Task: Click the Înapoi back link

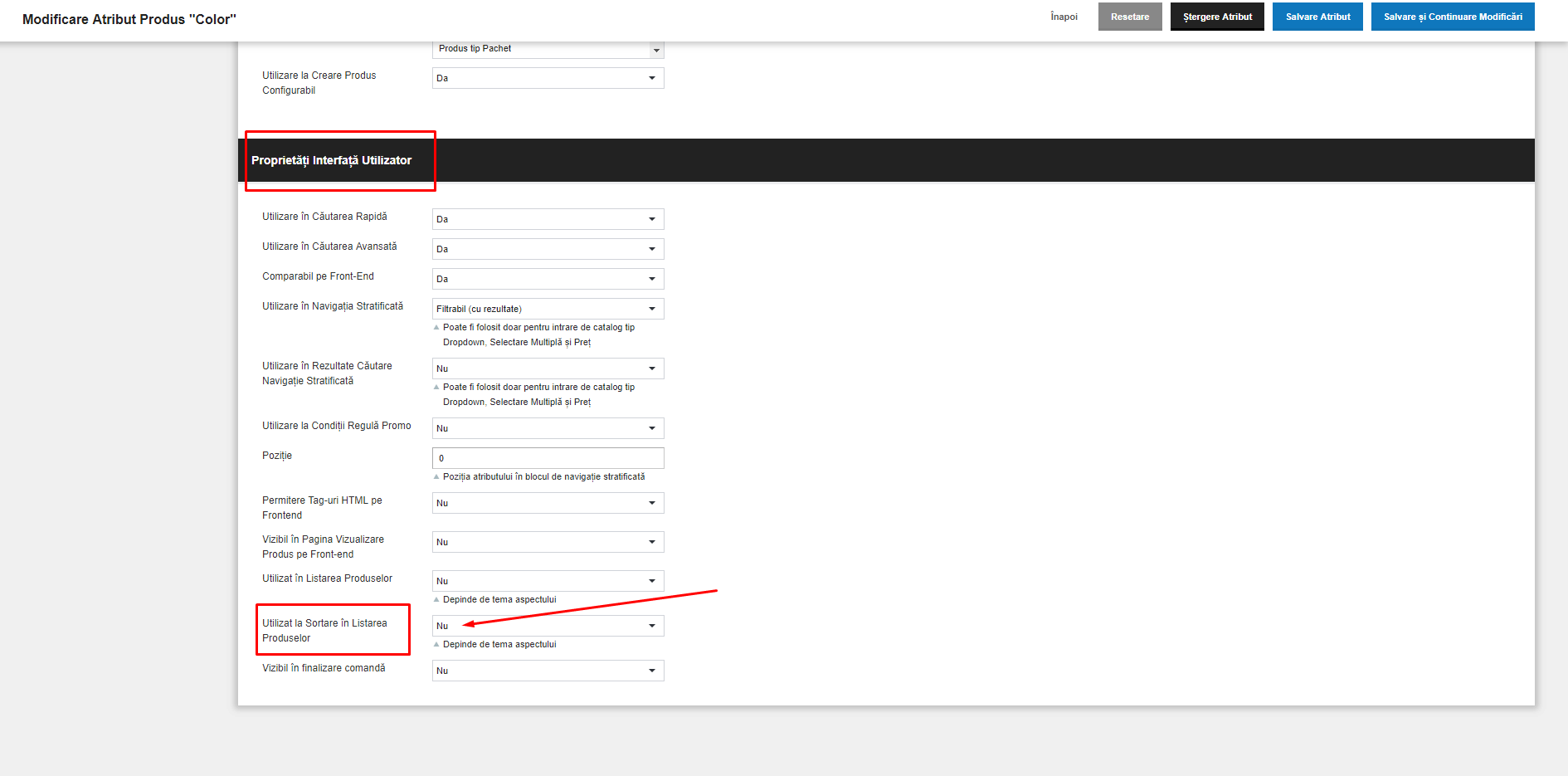Action: pyautogui.click(x=1064, y=17)
